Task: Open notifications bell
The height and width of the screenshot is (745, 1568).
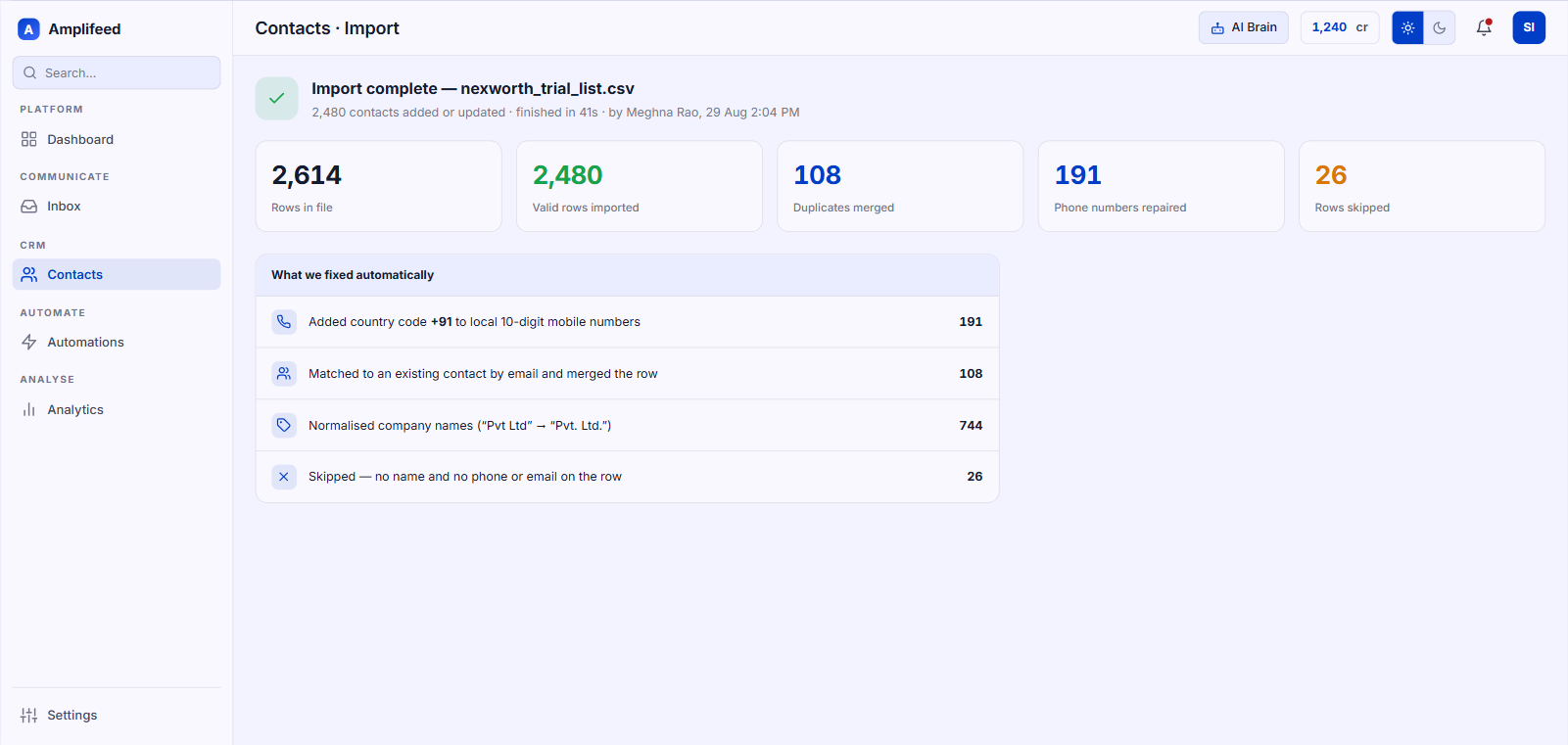Action: coord(1484,27)
